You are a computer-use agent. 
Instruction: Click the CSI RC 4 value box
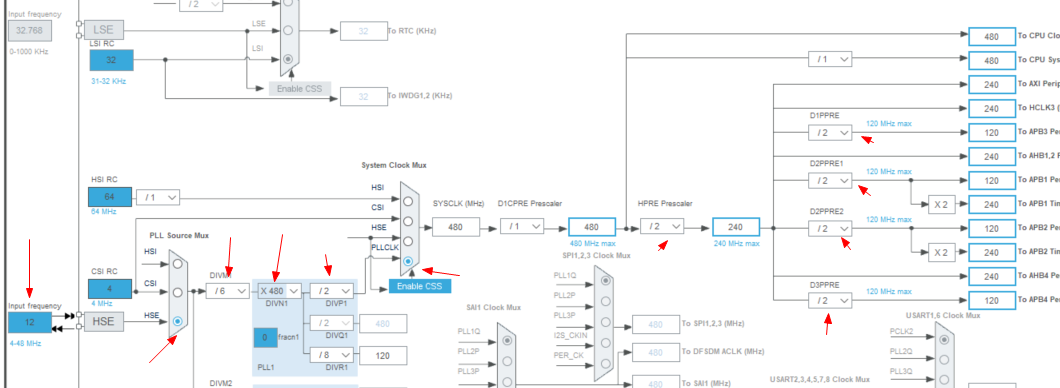tap(110, 289)
